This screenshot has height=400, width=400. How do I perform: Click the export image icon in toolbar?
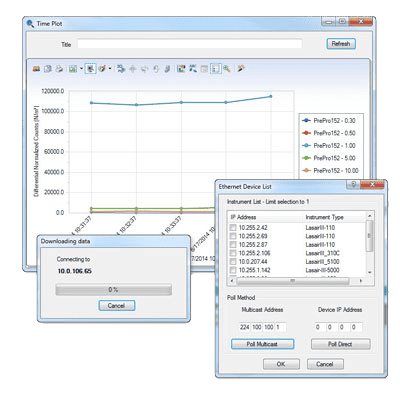point(73,69)
